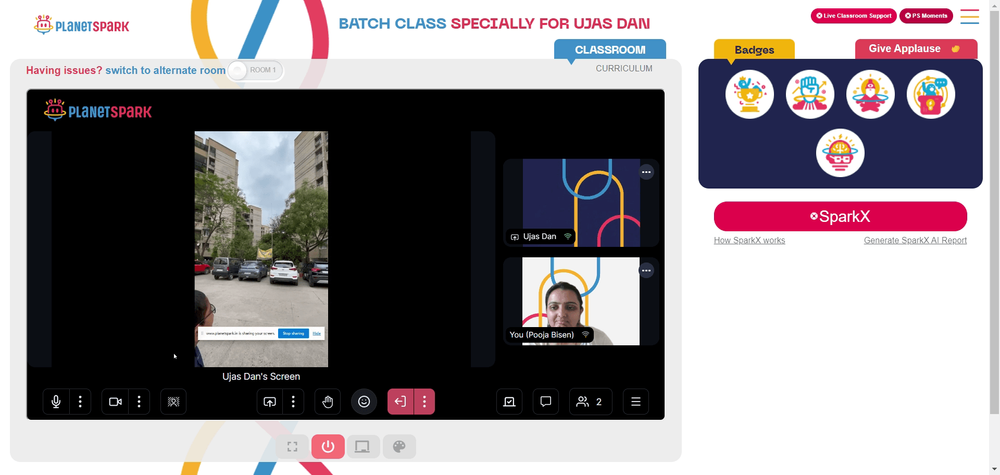The image size is (1000, 475).
Task: Click the laptop screen icon below video
Action: click(x=363, y=446)
